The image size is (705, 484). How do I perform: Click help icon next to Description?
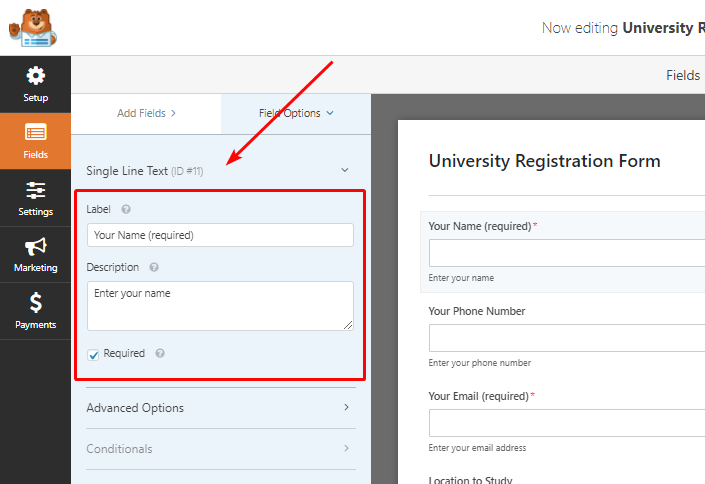(153, 268)
